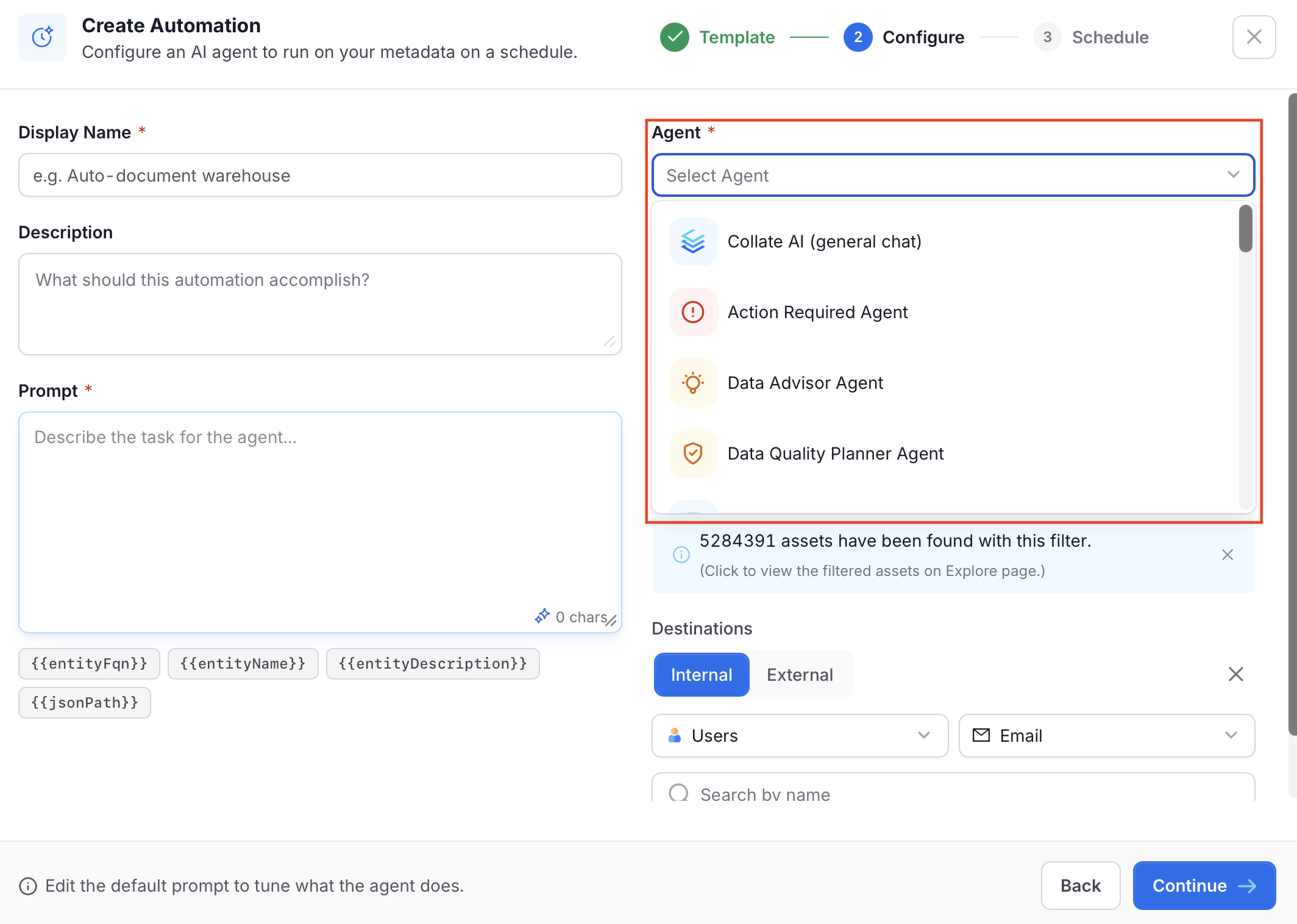Click the Data Quality Planner shield icon
Image resolution: width=1297 pixels, height=924 pixels.
coord(693,453)
